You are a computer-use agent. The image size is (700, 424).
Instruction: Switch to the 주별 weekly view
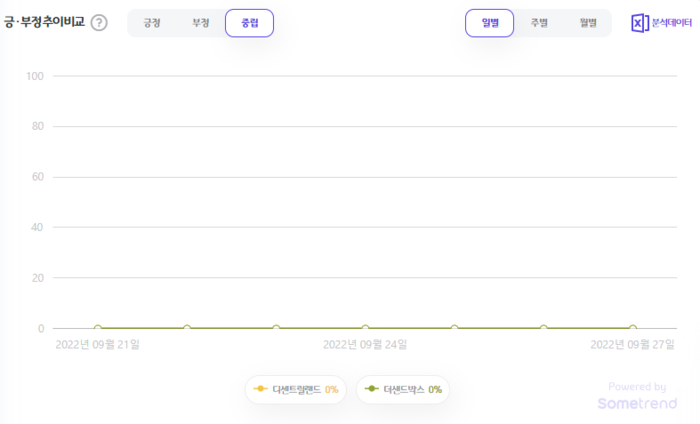(x=539, y=23)
